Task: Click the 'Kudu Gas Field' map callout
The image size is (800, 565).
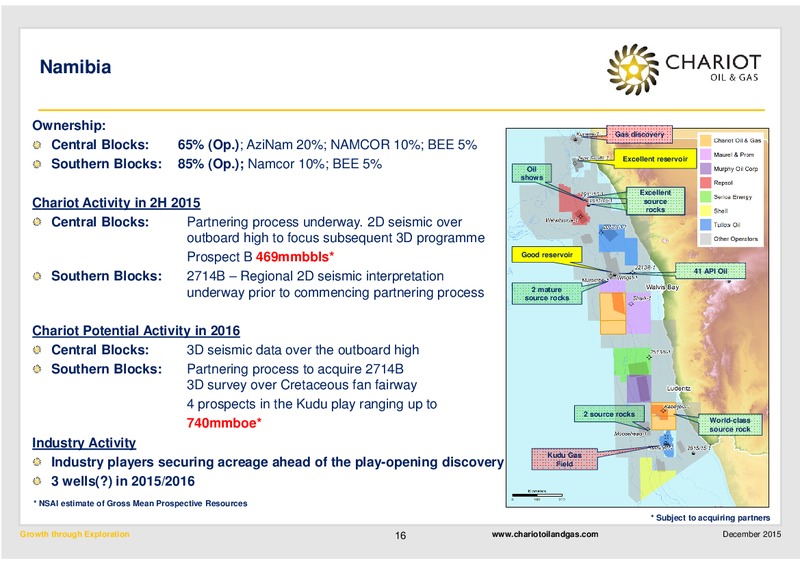Action: tap(564, 459)
